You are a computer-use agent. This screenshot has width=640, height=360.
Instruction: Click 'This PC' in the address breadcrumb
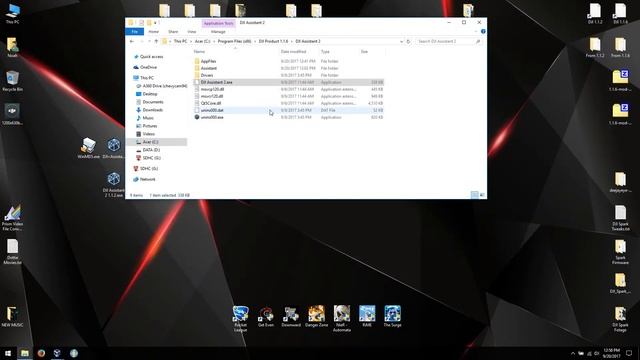coord(180,41)
